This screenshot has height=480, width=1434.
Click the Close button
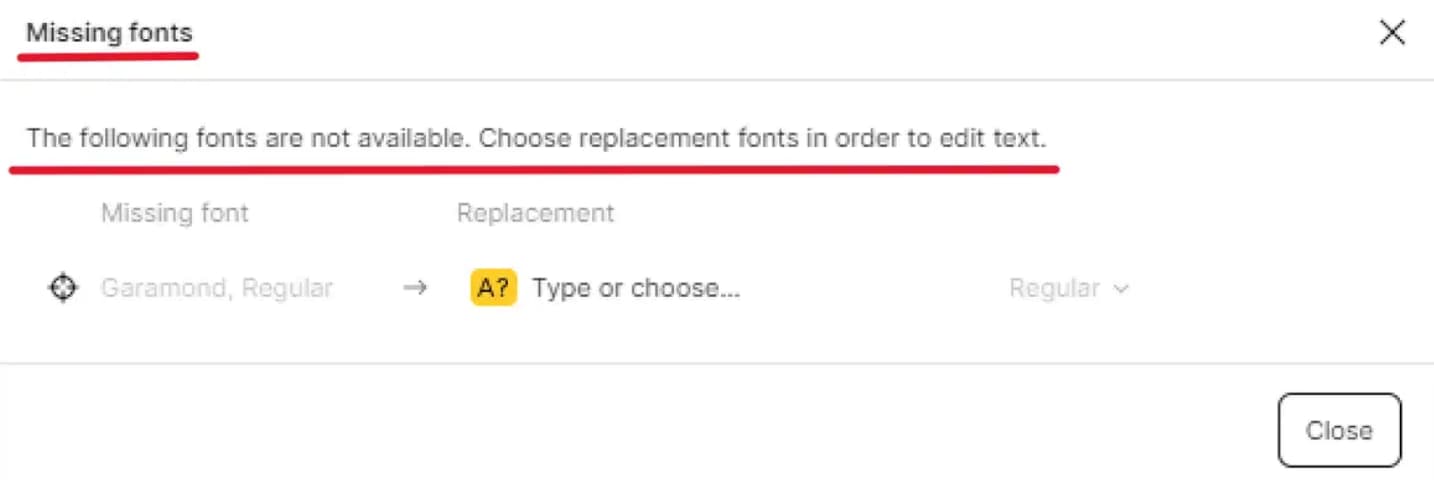click(1339, 430)
